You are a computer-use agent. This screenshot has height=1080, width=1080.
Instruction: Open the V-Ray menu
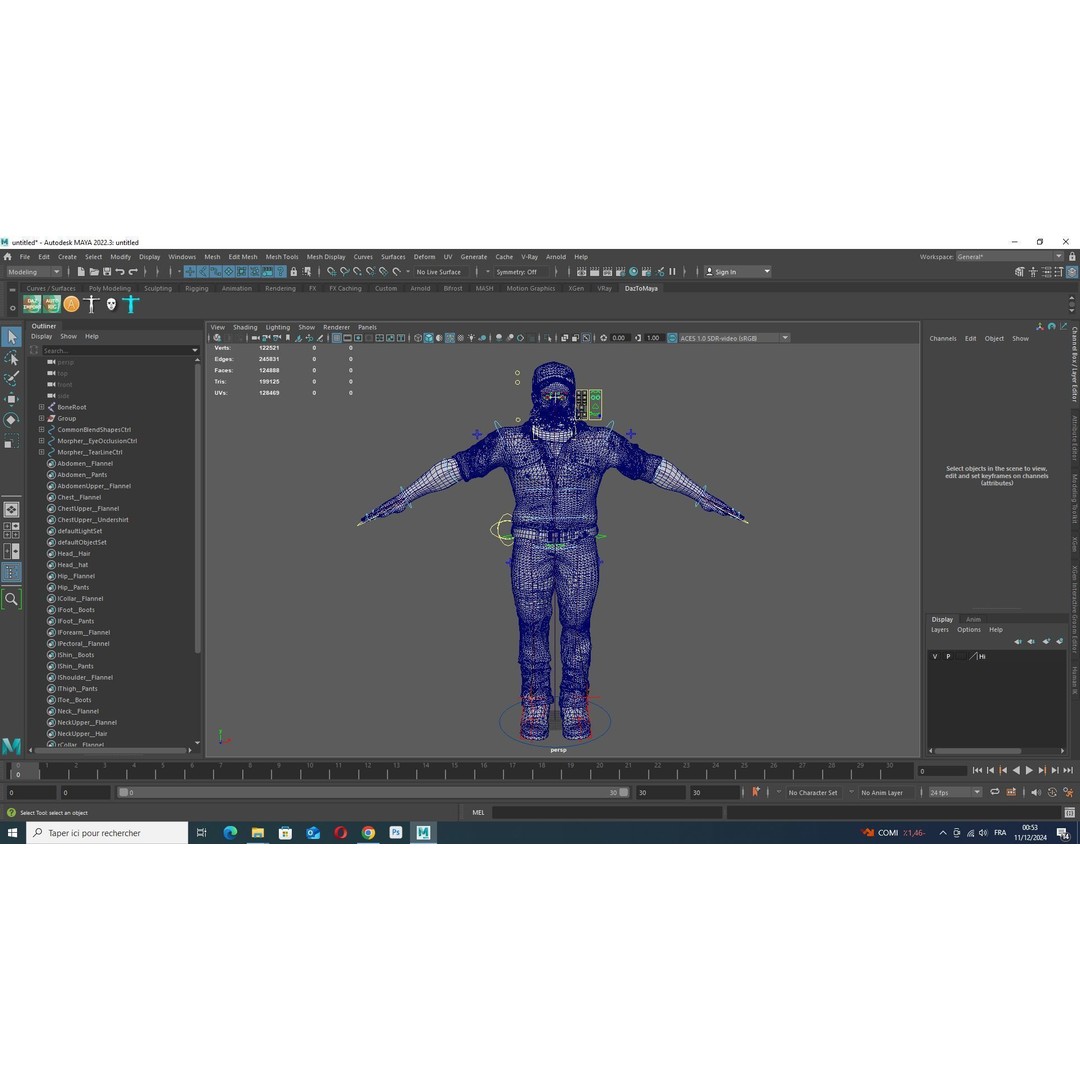coord(529,257)
